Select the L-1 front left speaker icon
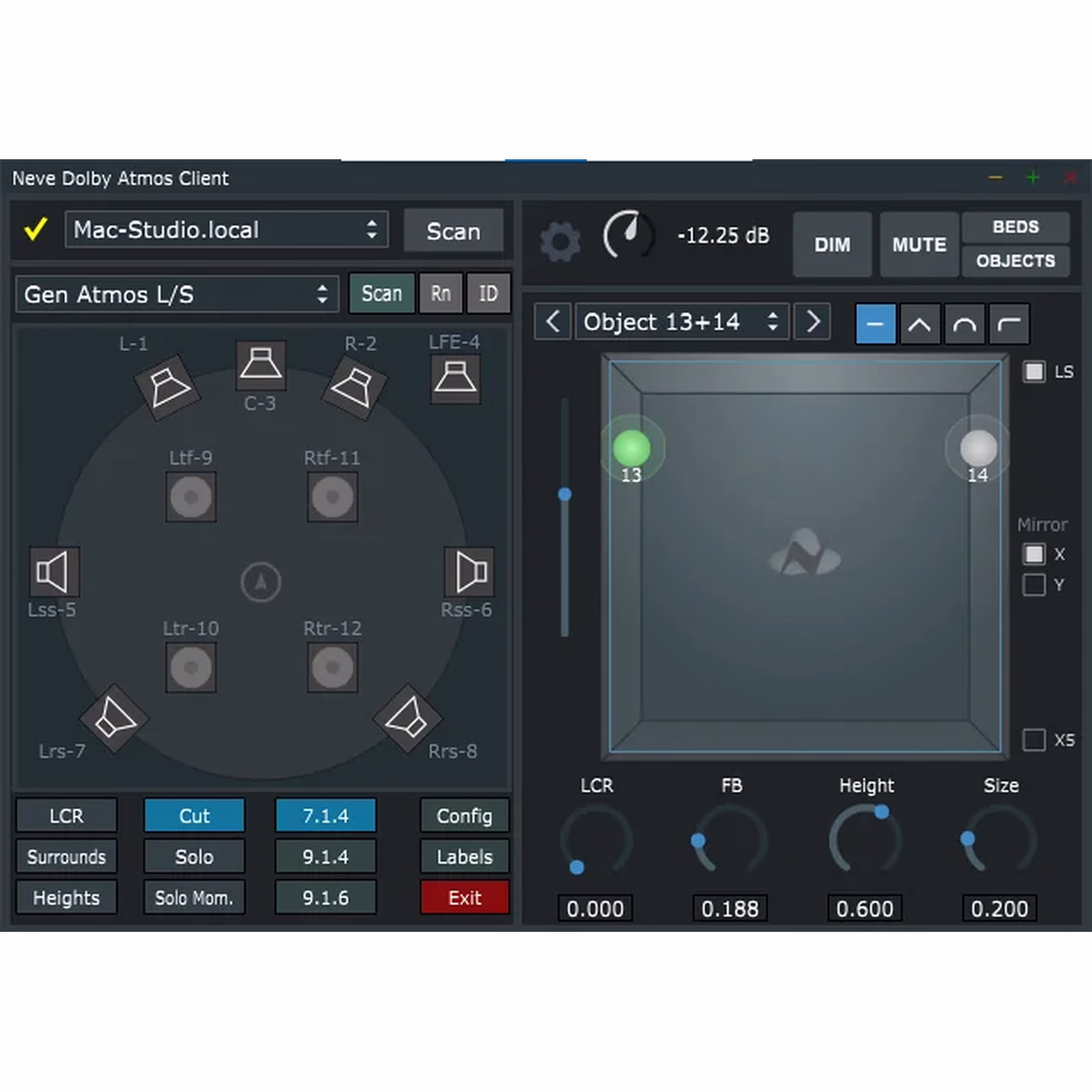This screenshot has width=1092, height=1092. point(168,388)
